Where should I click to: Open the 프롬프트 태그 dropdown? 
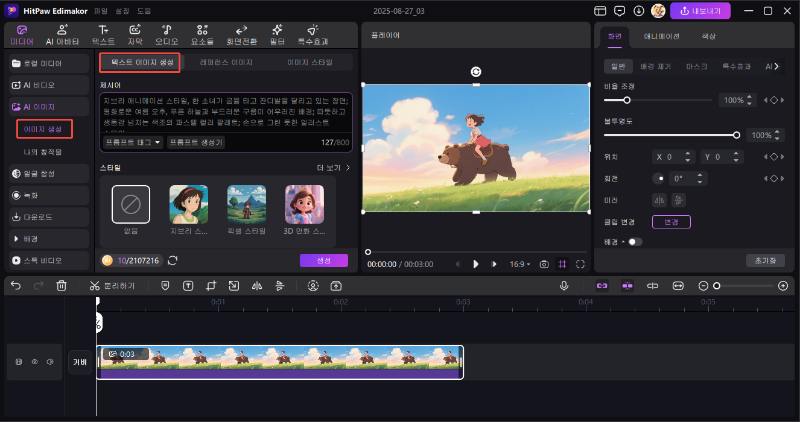coord(133,142)
